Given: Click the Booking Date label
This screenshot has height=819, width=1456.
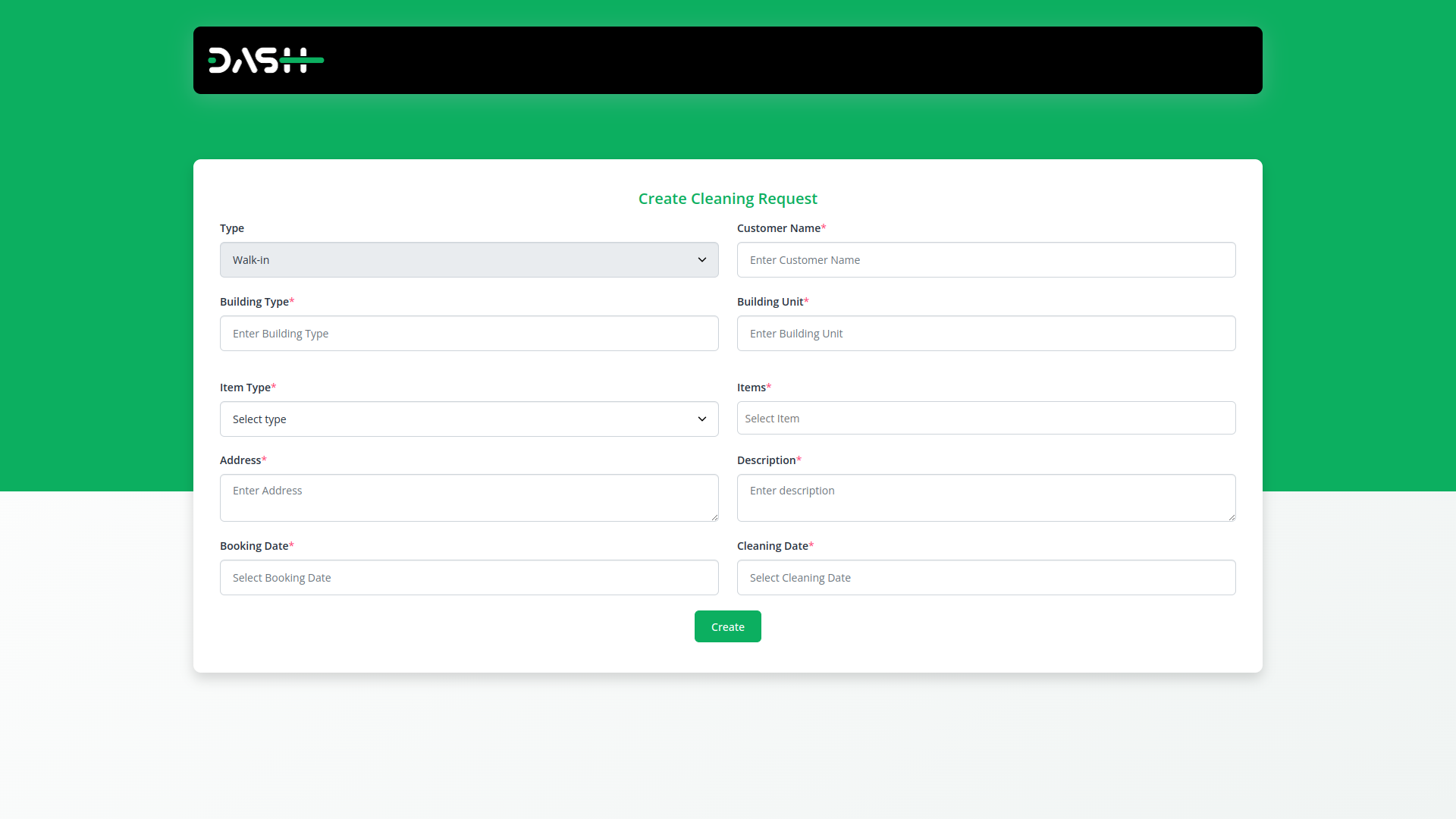Looking at the screenshot, I should pyautogui.click(x=253, y=546).
